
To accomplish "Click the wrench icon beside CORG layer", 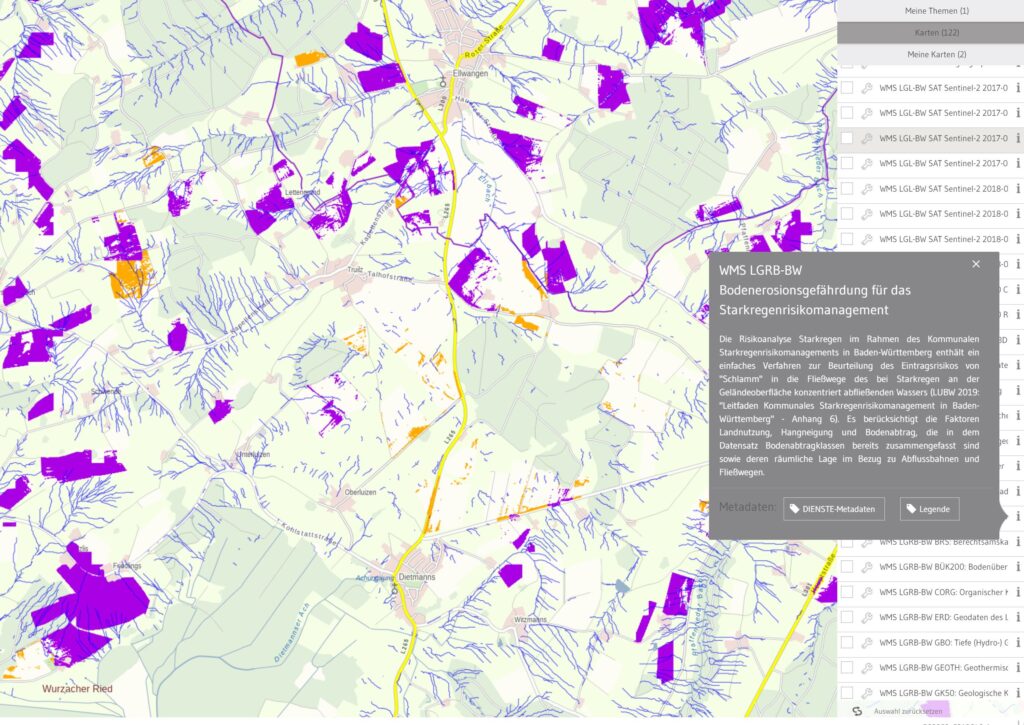I will click(867, 592).
